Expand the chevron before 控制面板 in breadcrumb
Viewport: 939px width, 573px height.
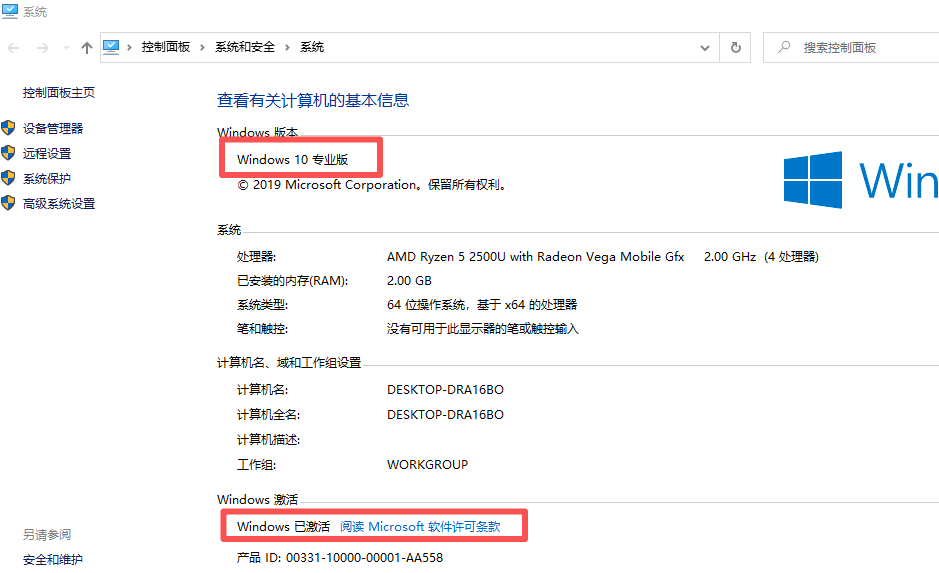[129, 47]
